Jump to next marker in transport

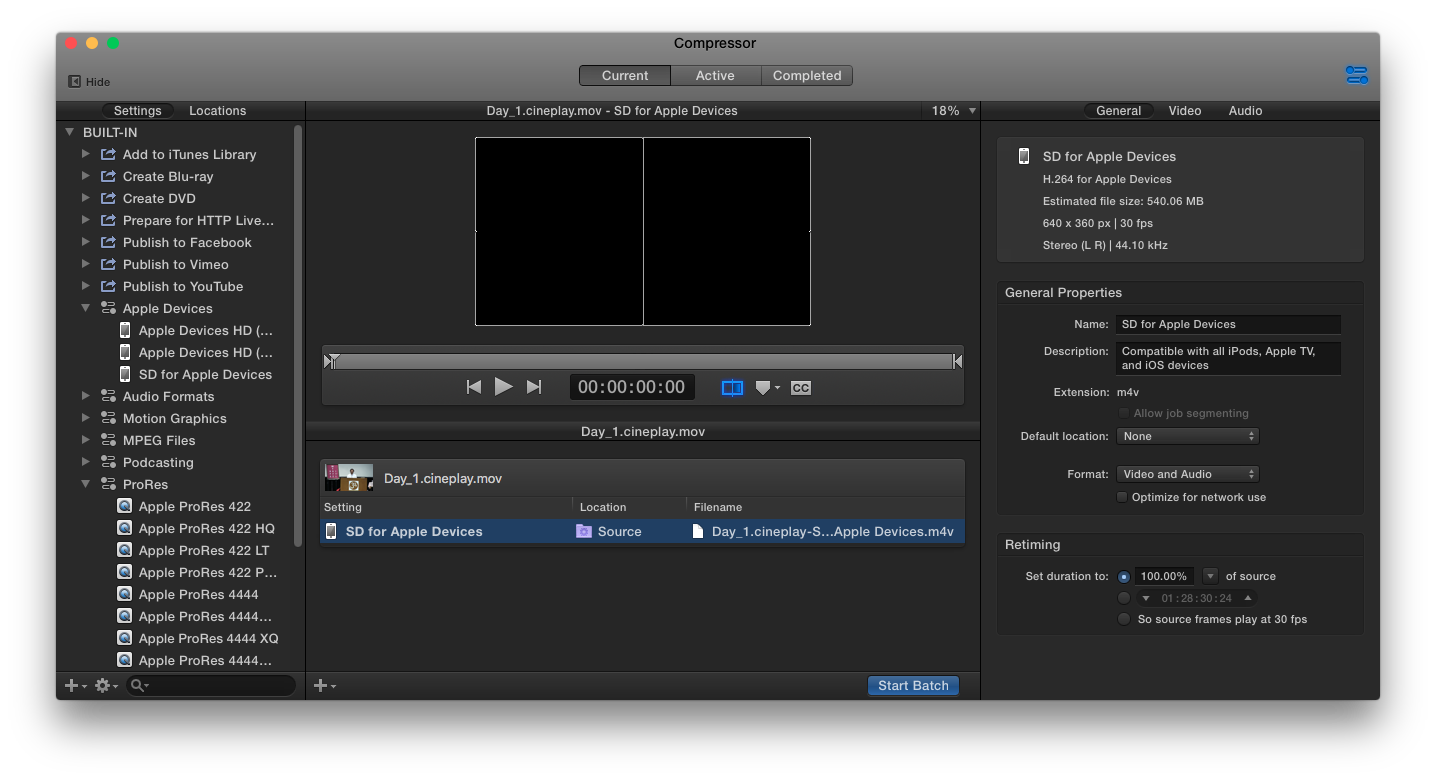tap(534, 387)
